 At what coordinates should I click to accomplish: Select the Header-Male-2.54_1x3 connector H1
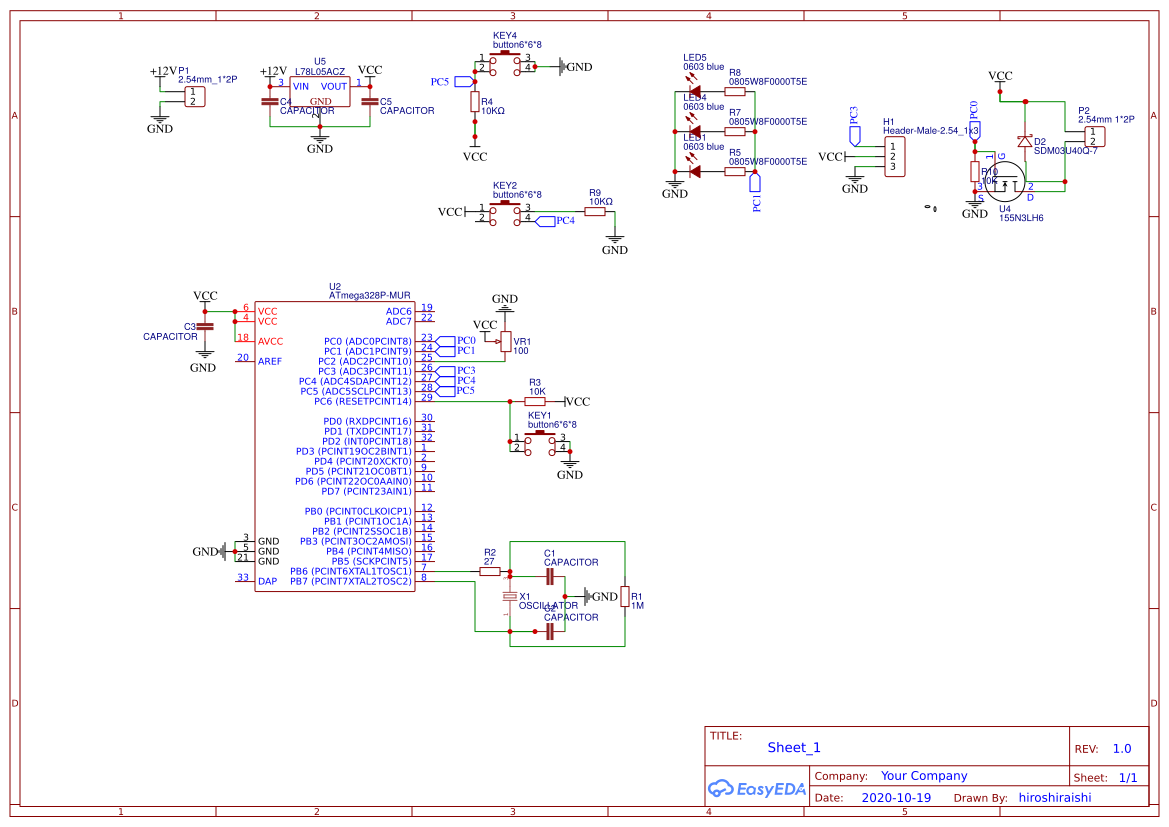pos(895,155)
